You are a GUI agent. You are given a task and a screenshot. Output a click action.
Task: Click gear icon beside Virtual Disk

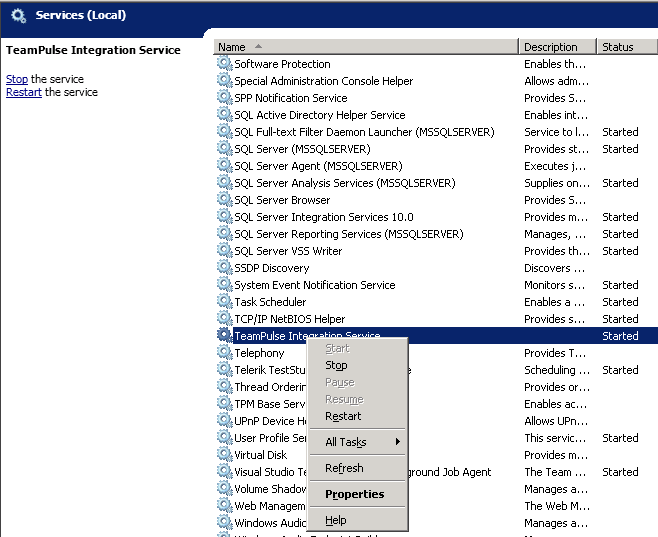click(x=225, y=454)
